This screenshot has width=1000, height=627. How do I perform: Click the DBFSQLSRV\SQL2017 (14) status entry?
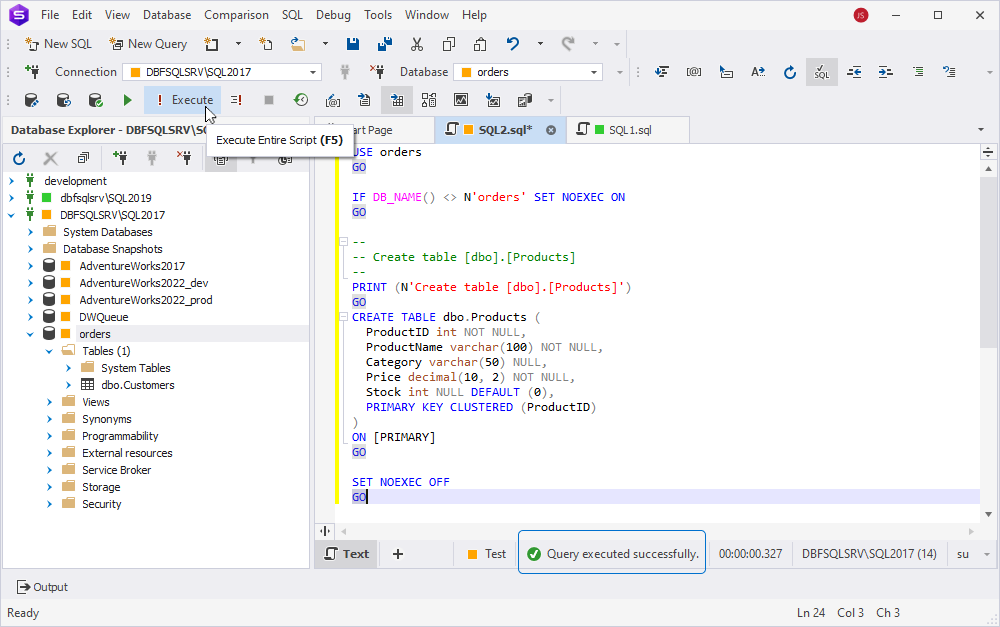[869, 554]
